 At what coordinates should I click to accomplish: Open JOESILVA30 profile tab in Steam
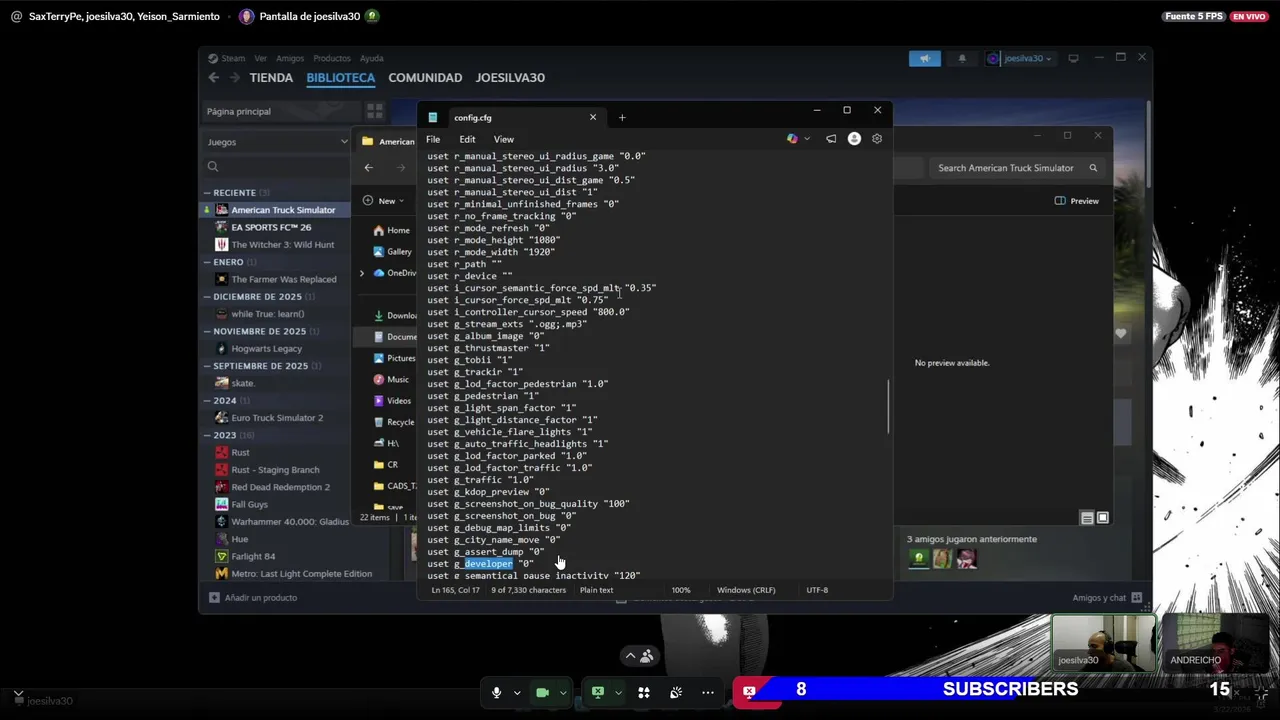point(510,78)
